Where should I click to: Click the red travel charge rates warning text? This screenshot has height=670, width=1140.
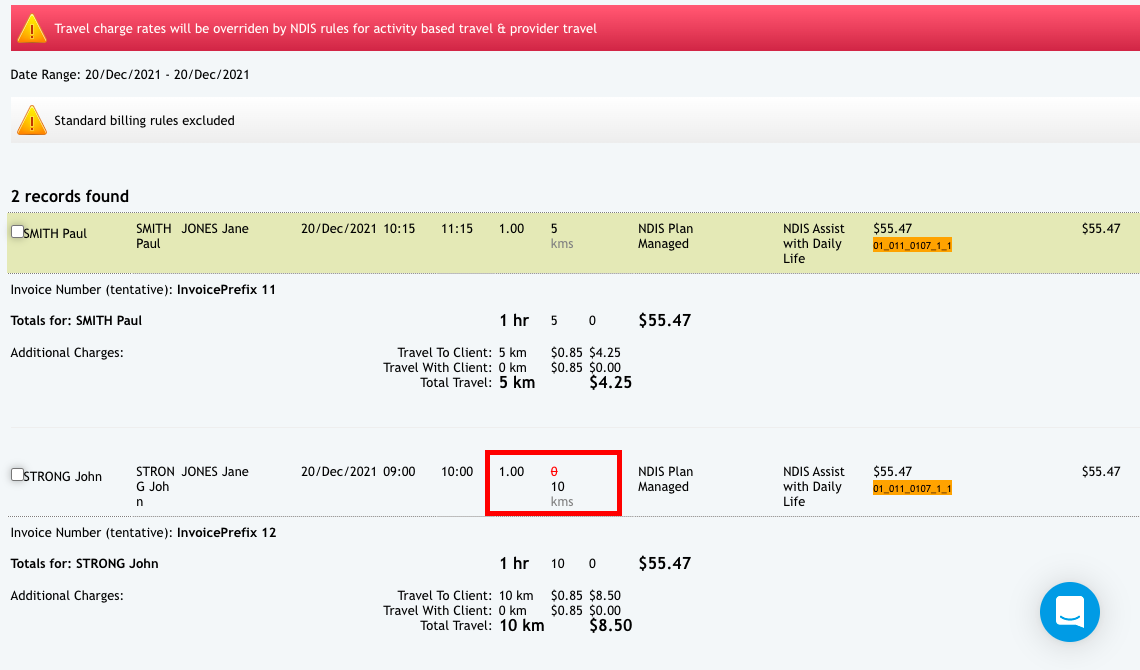tap(325, 29)
